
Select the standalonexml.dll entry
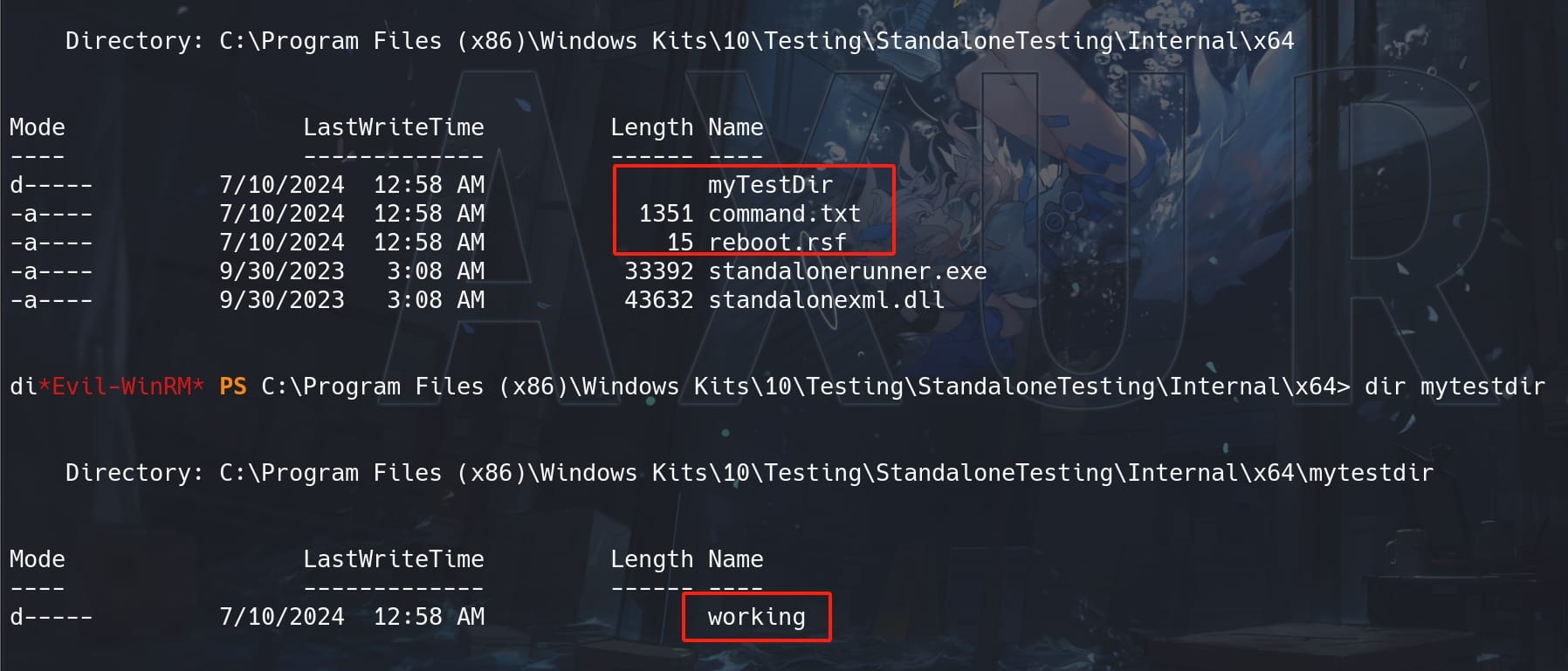click(x=826, y=300)
